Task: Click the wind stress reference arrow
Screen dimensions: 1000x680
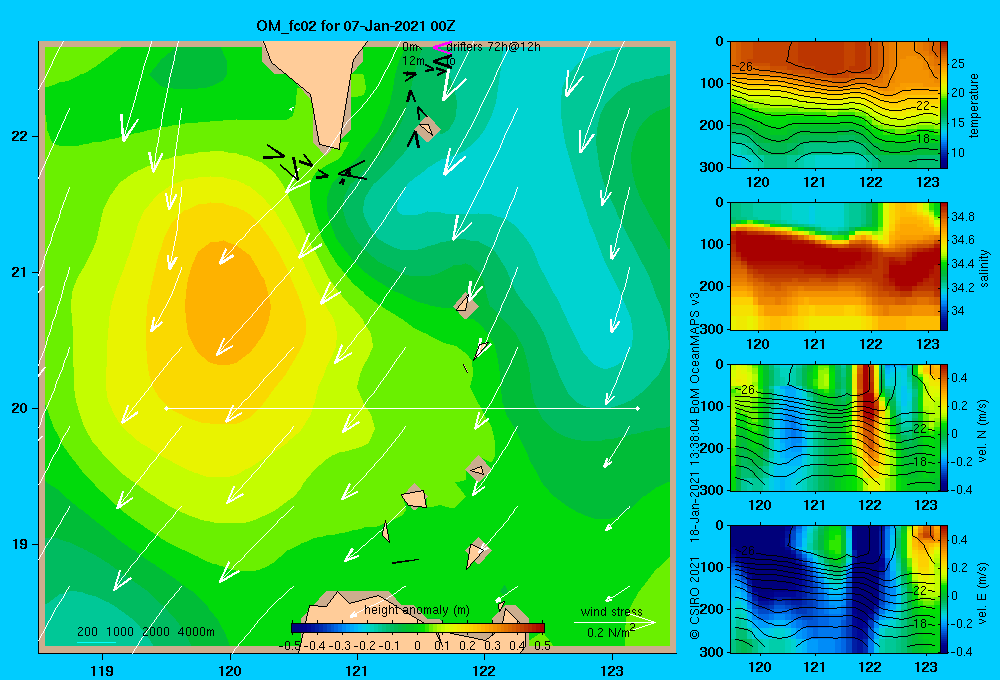Action: (614, 622)
